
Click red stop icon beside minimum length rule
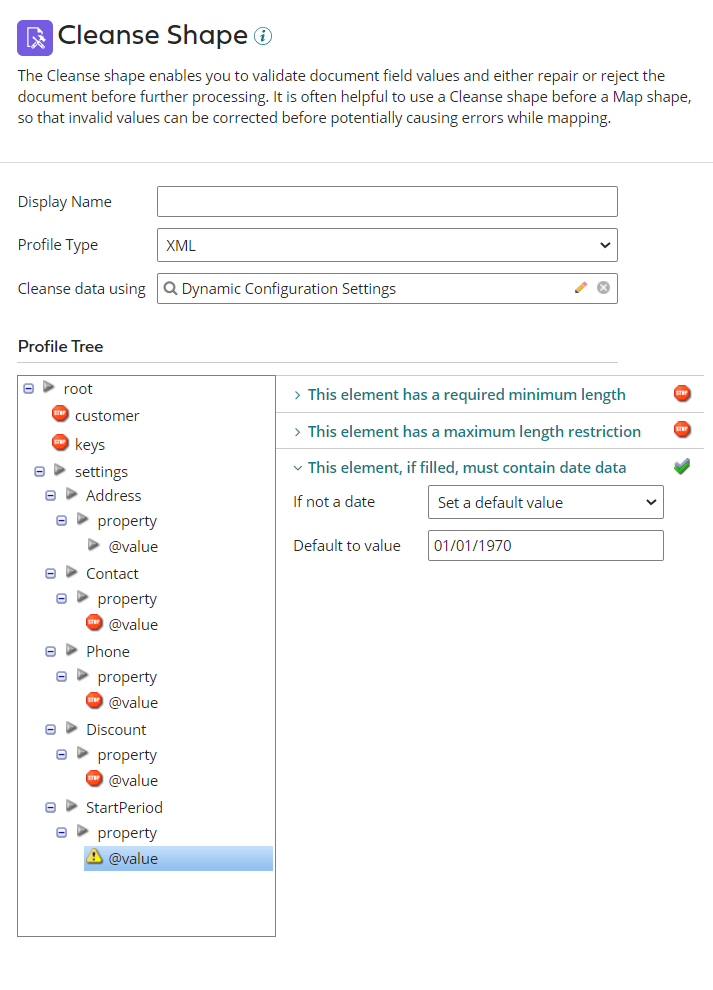tap(682, 393)
